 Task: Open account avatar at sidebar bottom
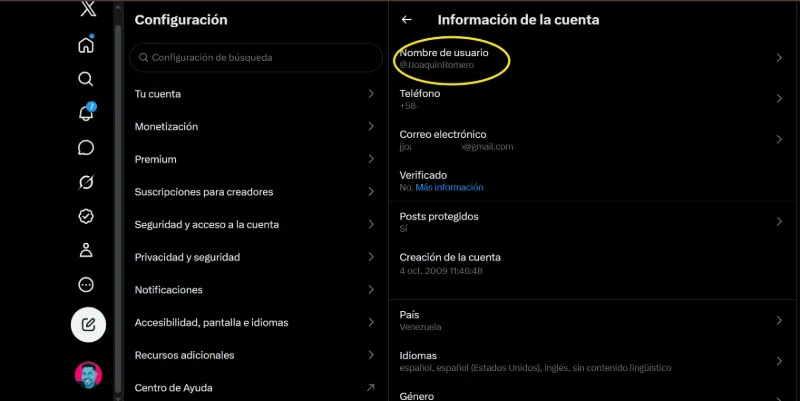click(x=88, y=375)
